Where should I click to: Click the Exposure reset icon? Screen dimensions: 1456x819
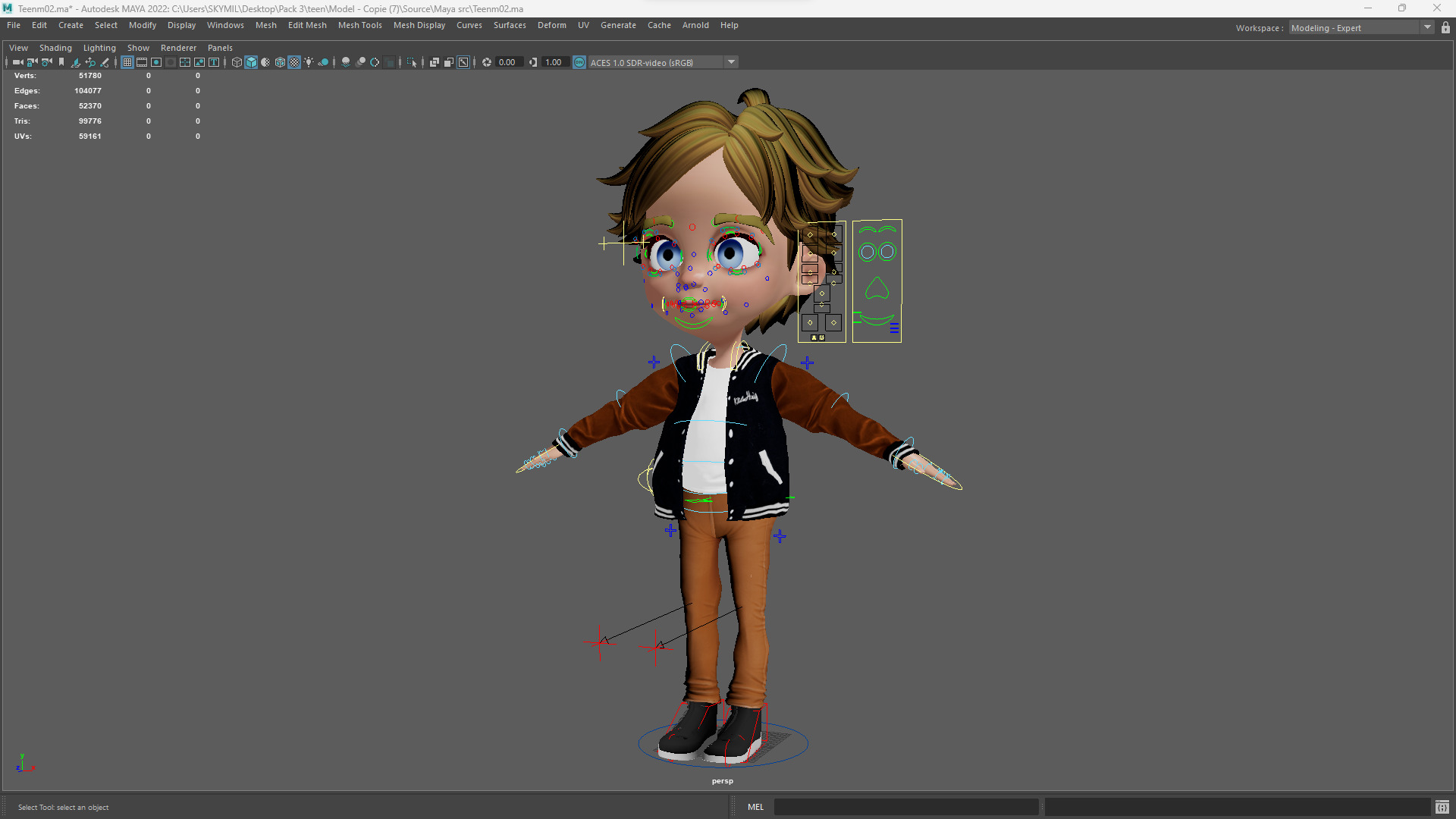(487, 62)
